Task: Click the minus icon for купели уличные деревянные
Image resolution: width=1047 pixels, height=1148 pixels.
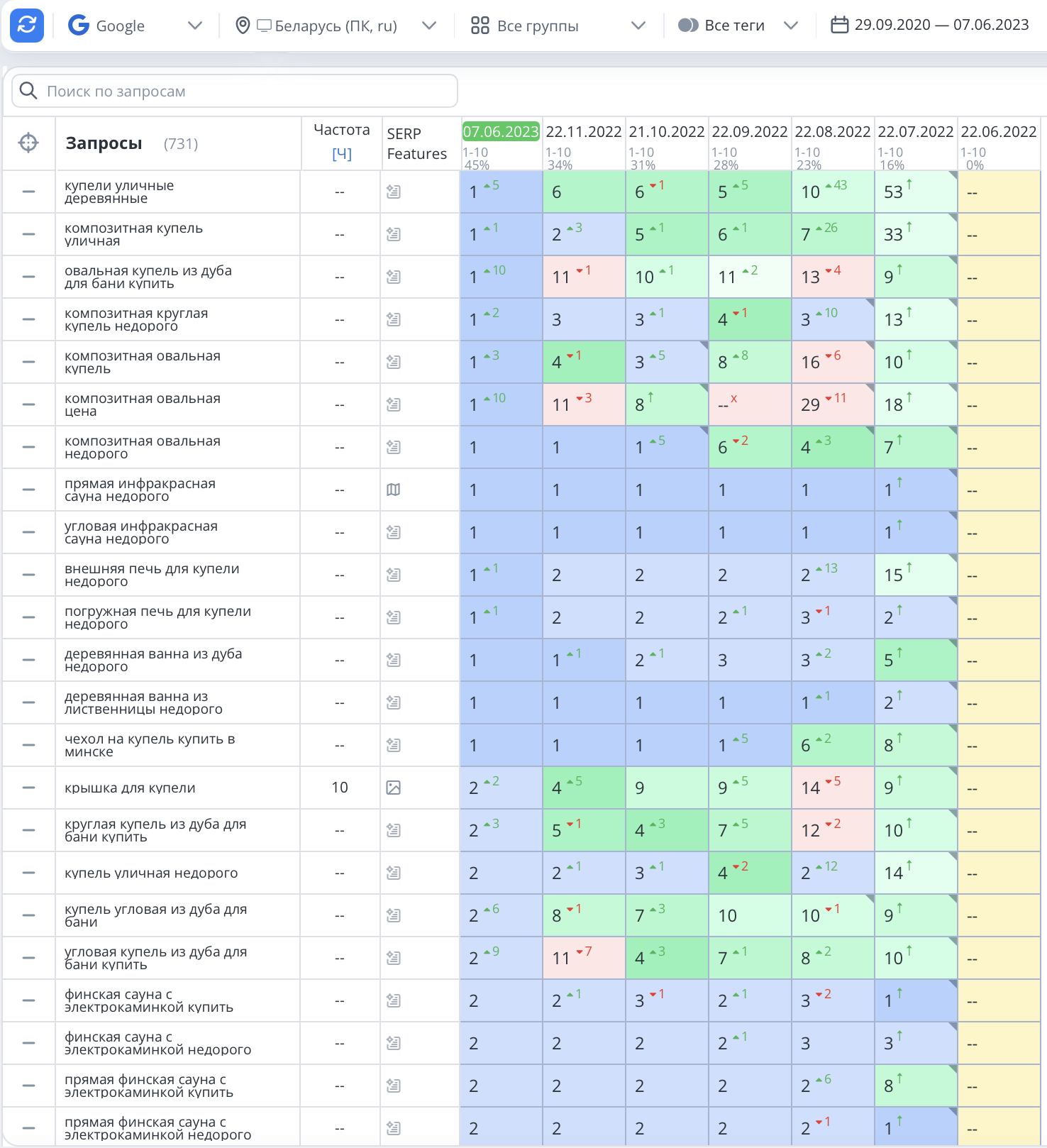Action: 28,192
